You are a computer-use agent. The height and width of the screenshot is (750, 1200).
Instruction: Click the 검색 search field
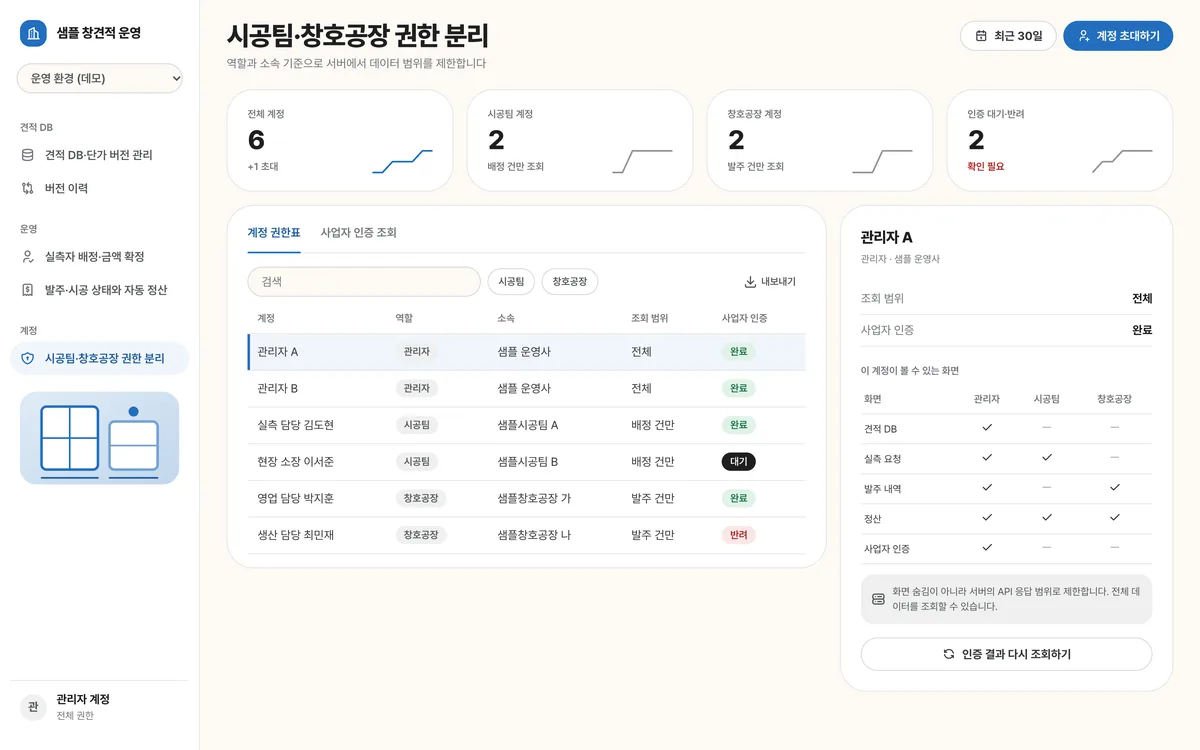(x=364, y=282)
